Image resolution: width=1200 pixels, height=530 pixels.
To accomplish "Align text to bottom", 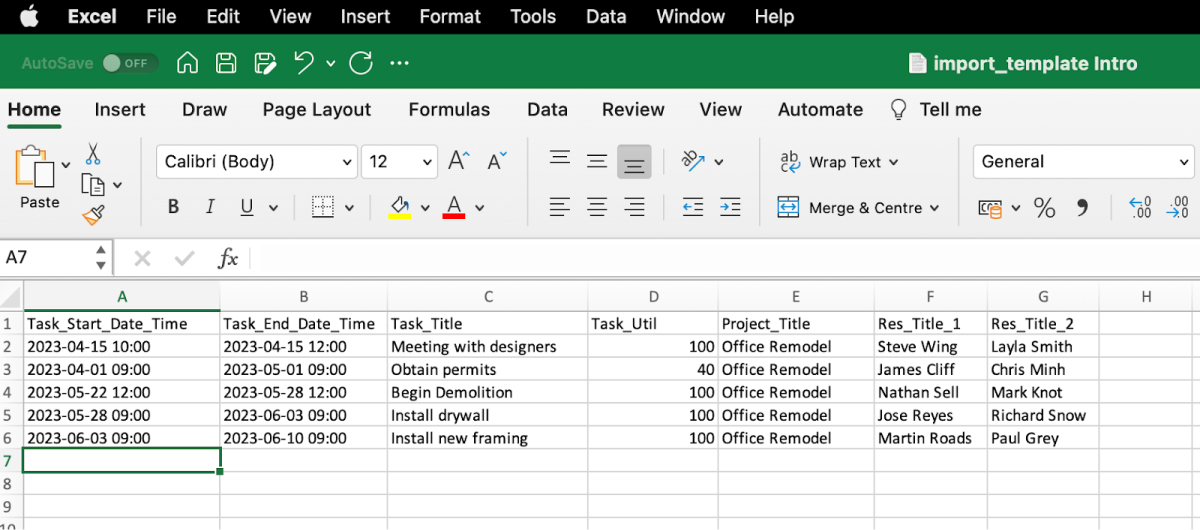I will tap(634, 161).
